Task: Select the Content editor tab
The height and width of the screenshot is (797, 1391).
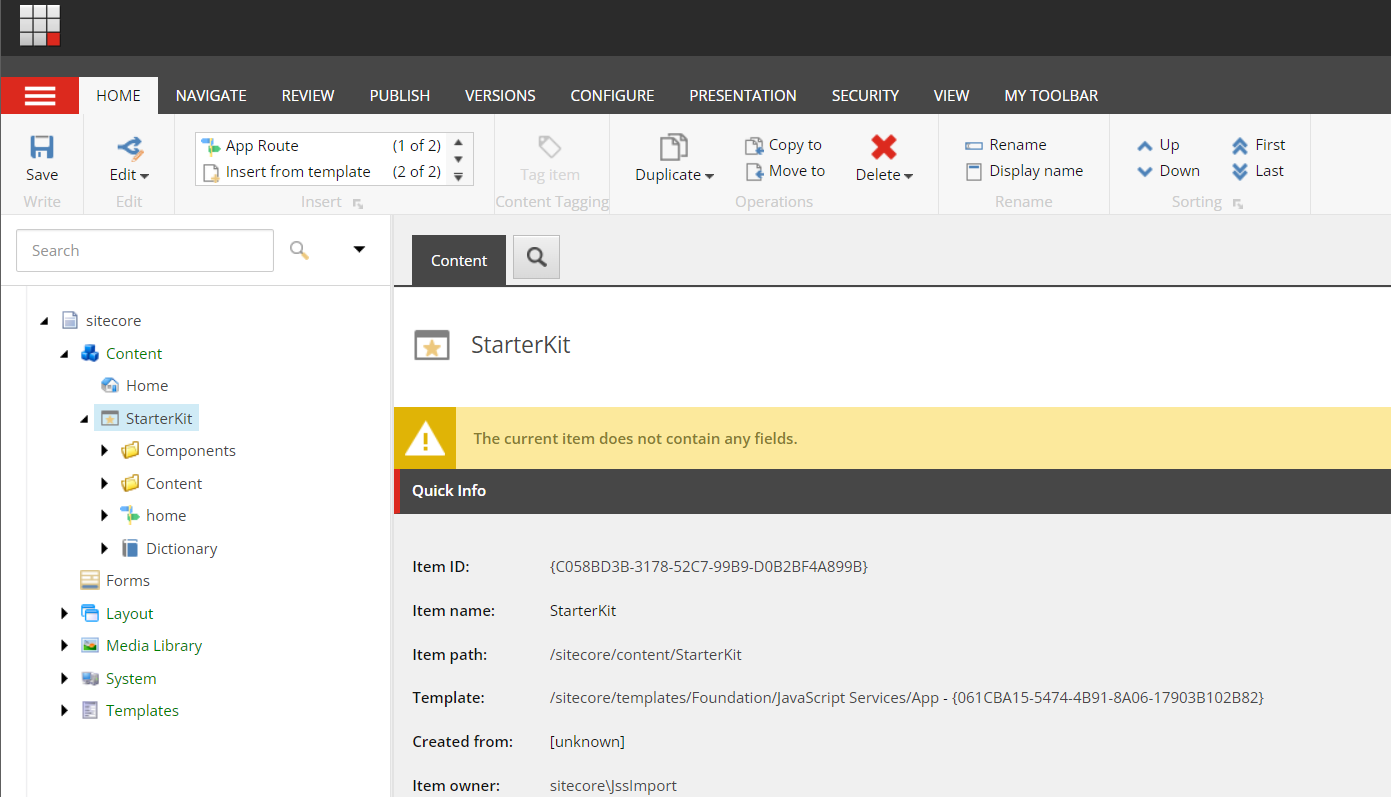Action: pyautogui.click(x=459, y=260)
